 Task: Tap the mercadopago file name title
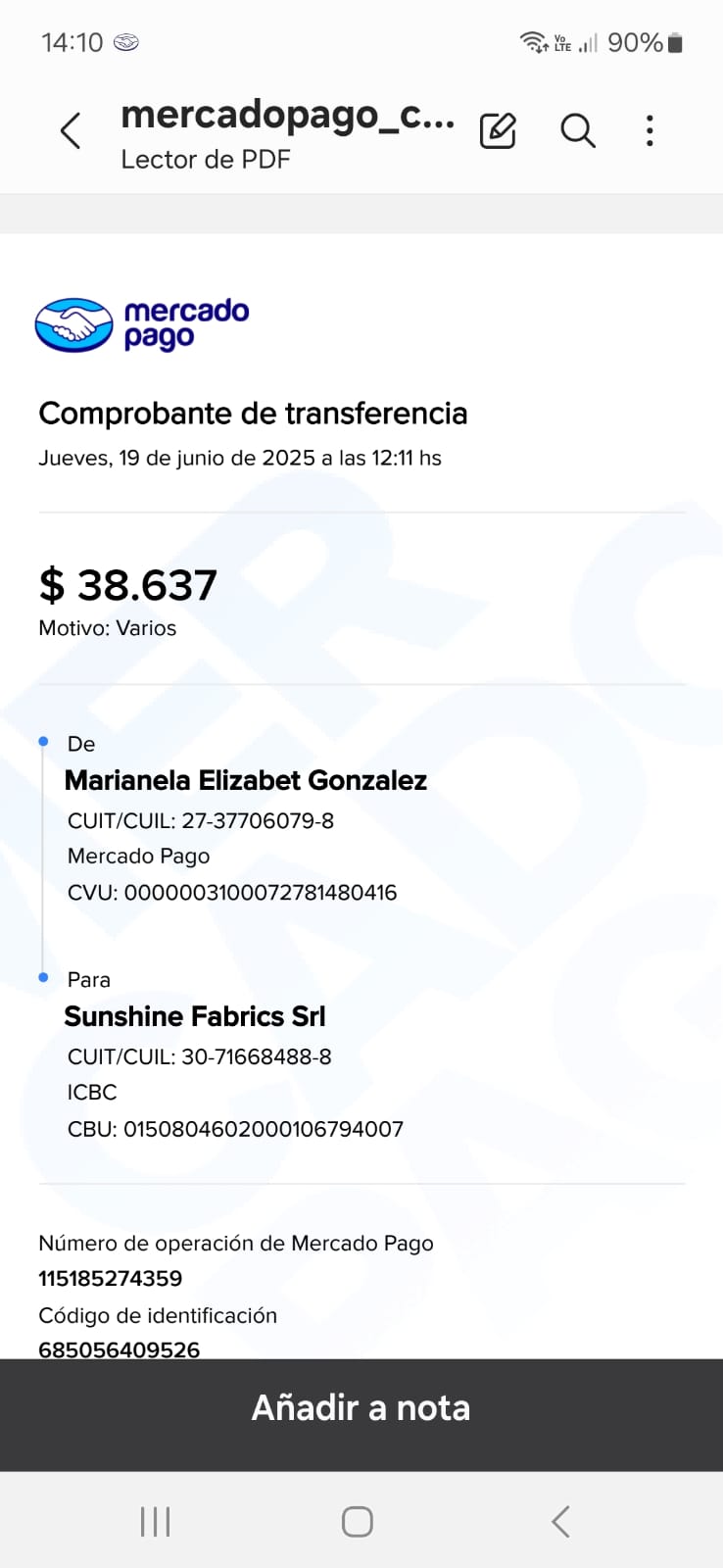pos(287,116)
